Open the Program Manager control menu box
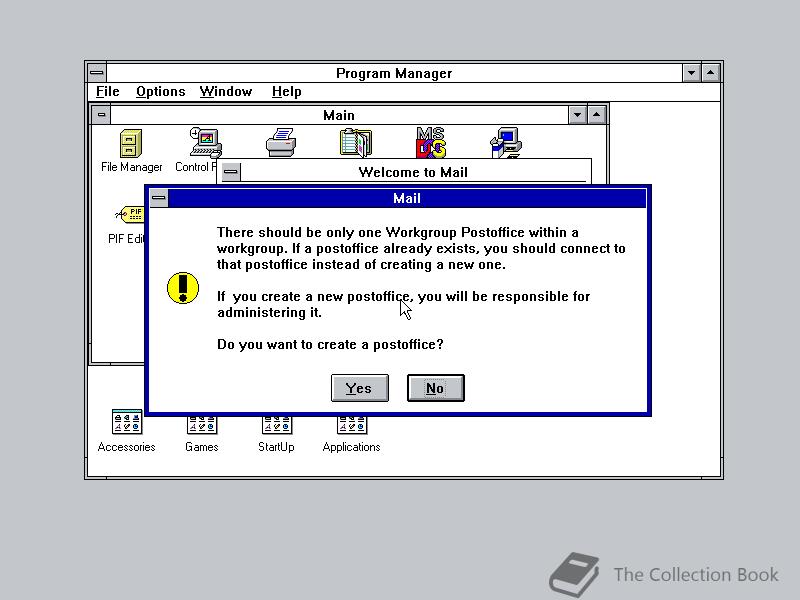The image size is (800, 600). pyautogui.click(x=96, y=73)
